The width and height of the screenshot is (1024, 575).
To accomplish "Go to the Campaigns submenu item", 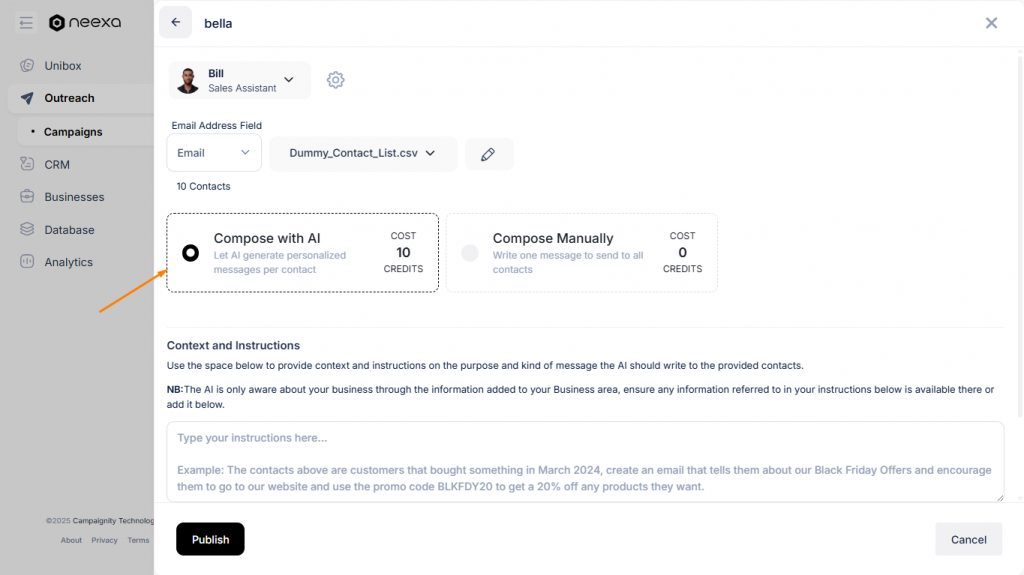I will tap(73, 132).
